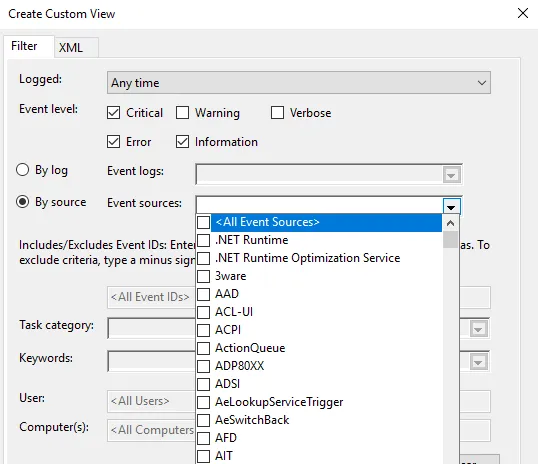Click the Task category combo field
Image resolution: width=538 pixels, height=464 pixels.
(x=299, y=329)
